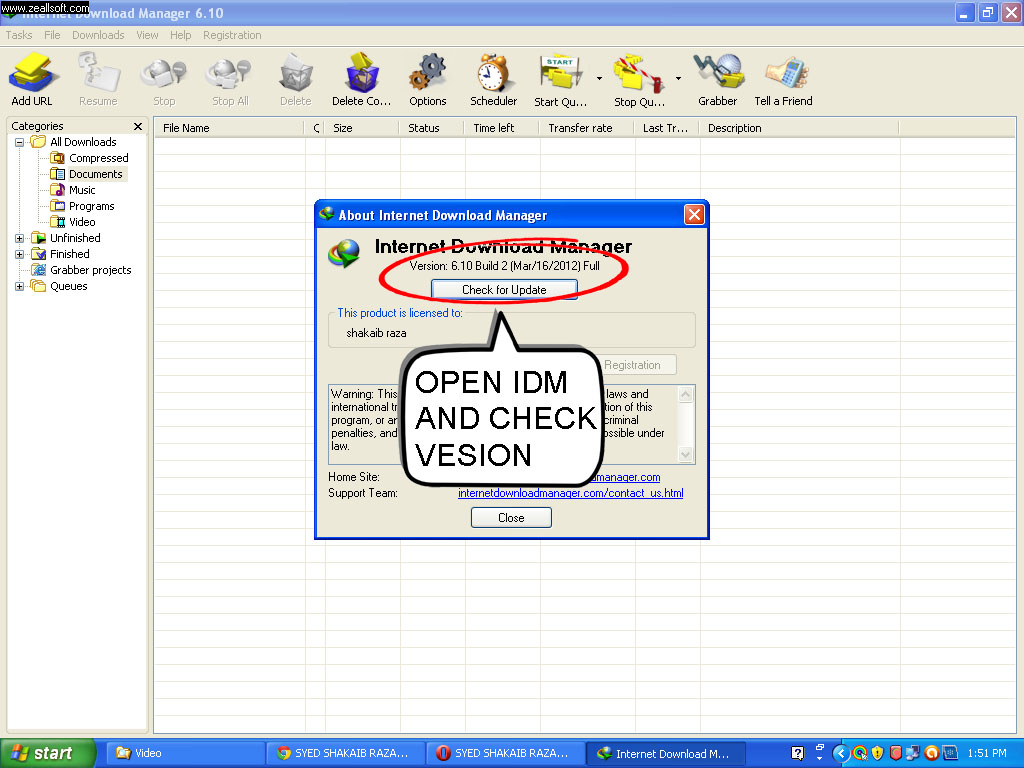Open the Scheduler from the toolbar

tap(493, 80)
